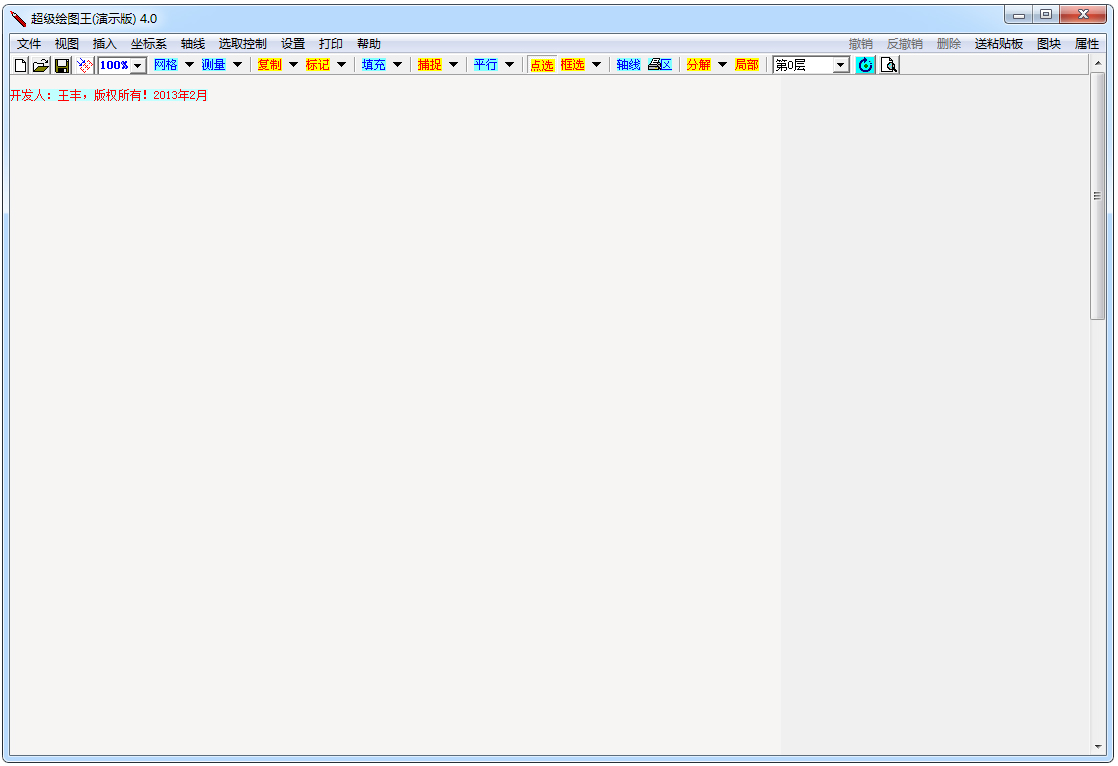Expand the 标记 dropdown arrow

342,65
